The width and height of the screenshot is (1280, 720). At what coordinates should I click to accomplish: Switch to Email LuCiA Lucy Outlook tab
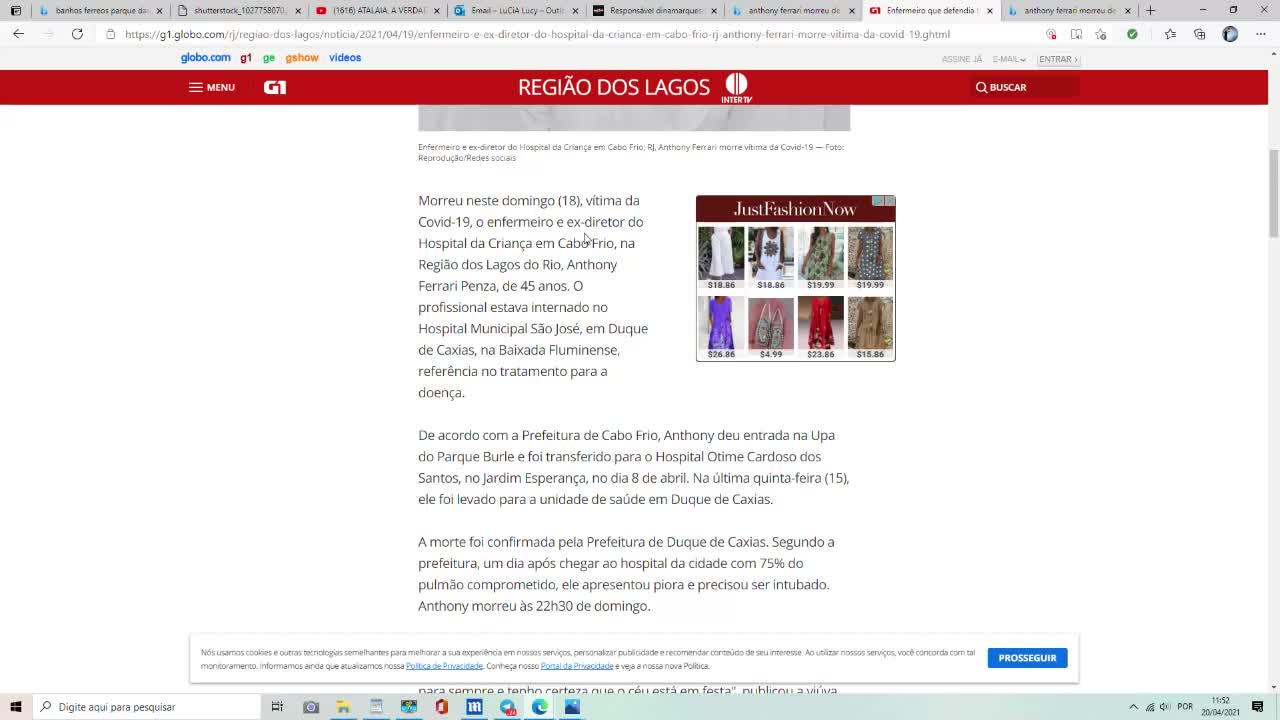tap(516, 10)
